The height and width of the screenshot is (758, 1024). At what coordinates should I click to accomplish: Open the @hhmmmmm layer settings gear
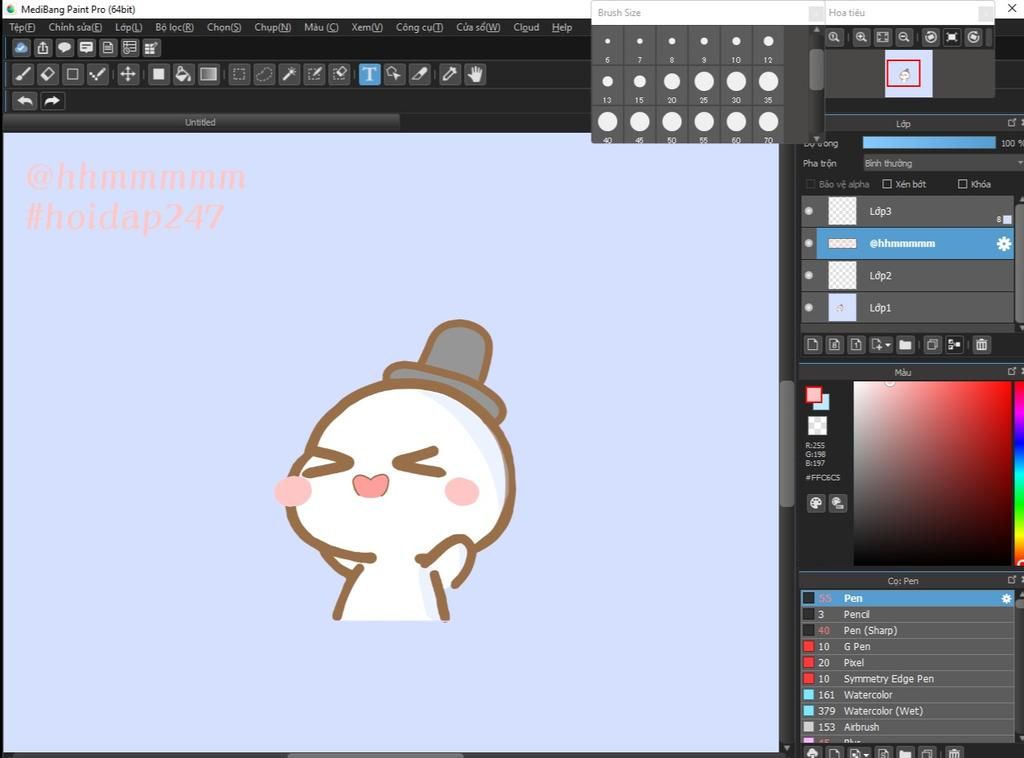coord(1004,244)
